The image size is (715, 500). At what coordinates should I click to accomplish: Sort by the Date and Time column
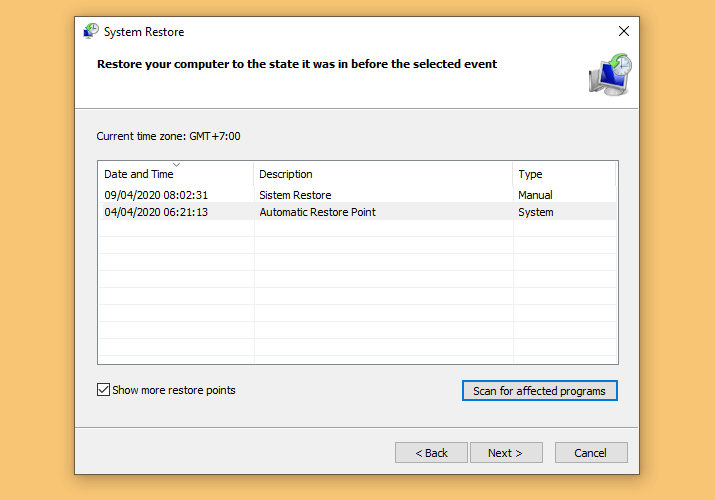(x=139, y=174)
